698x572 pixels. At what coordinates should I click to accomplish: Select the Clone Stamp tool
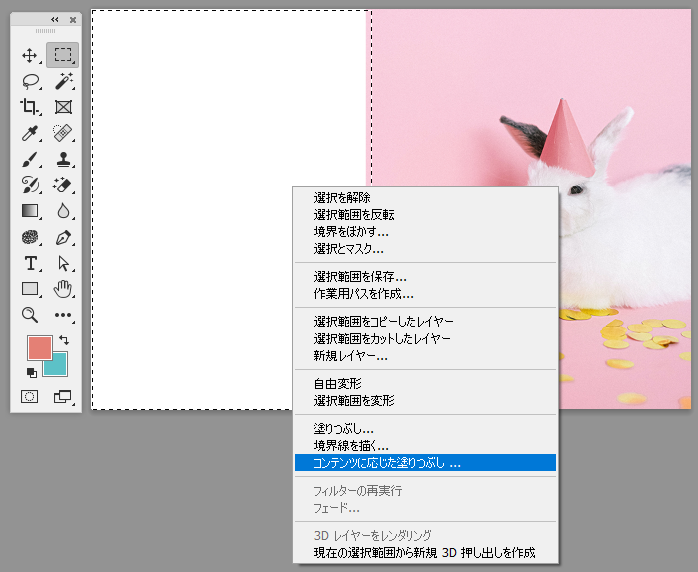coord(64,159)
